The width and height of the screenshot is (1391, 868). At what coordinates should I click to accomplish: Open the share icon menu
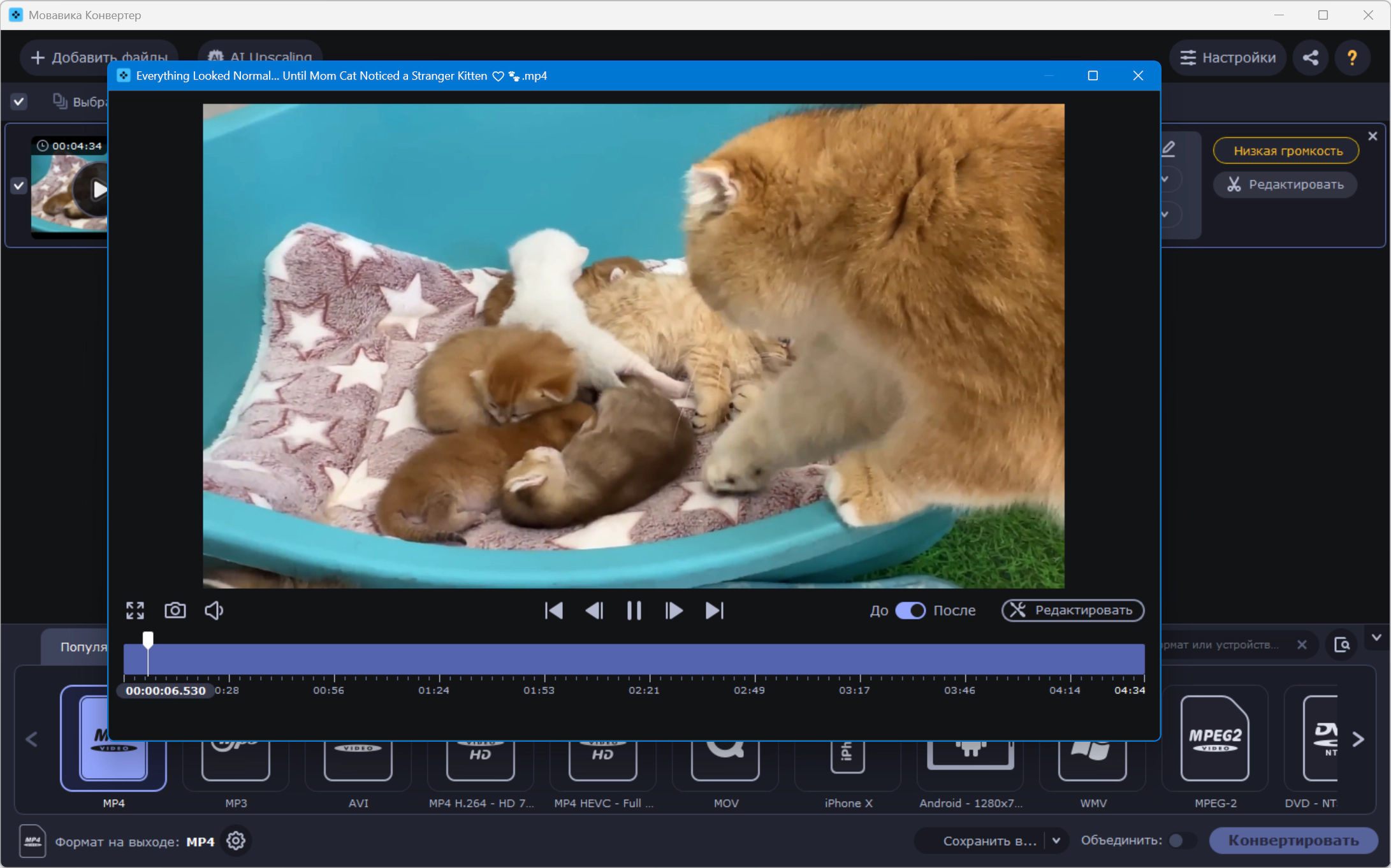(1311, 58)
